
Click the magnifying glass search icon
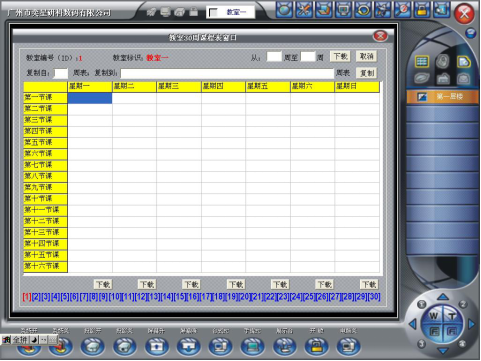(402, 9)
